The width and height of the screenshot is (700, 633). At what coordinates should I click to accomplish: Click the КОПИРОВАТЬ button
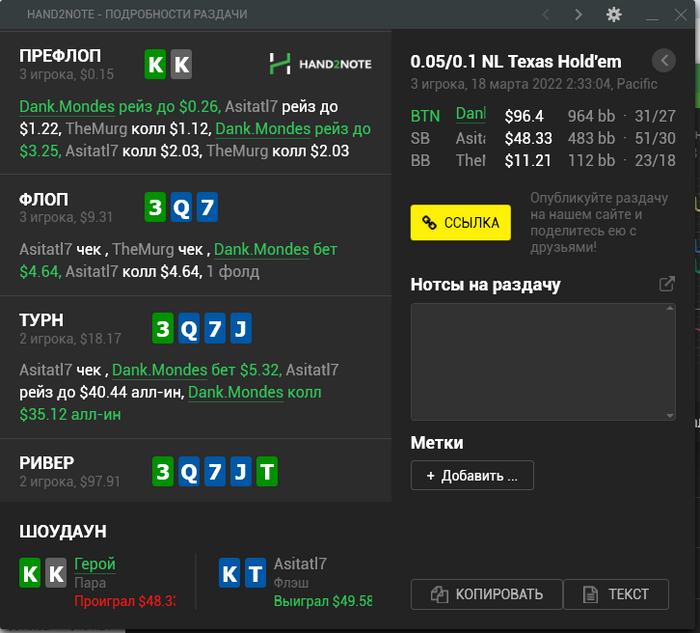487,594
